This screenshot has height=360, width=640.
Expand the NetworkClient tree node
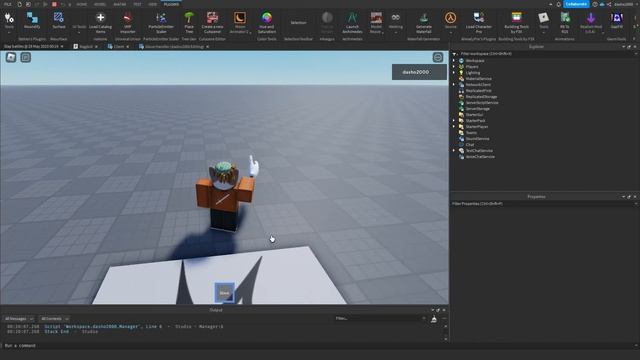[454, 84]
